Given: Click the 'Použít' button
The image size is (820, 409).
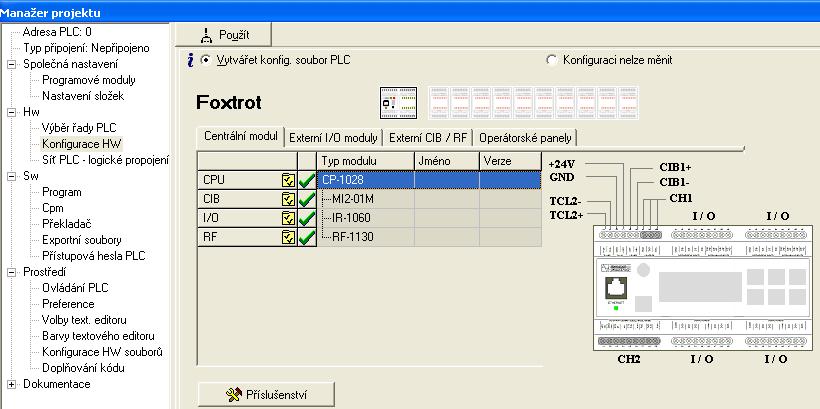Looking at the screenshot, I should (223, 35).
